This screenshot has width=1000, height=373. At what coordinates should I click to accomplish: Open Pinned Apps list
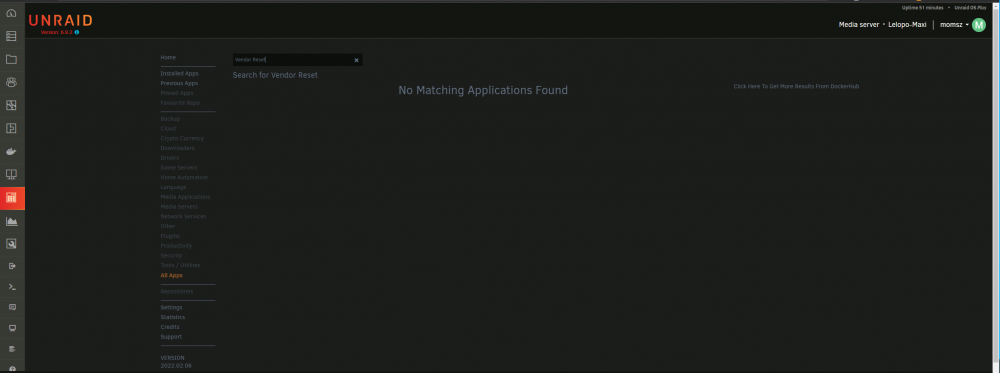point(177,93)
